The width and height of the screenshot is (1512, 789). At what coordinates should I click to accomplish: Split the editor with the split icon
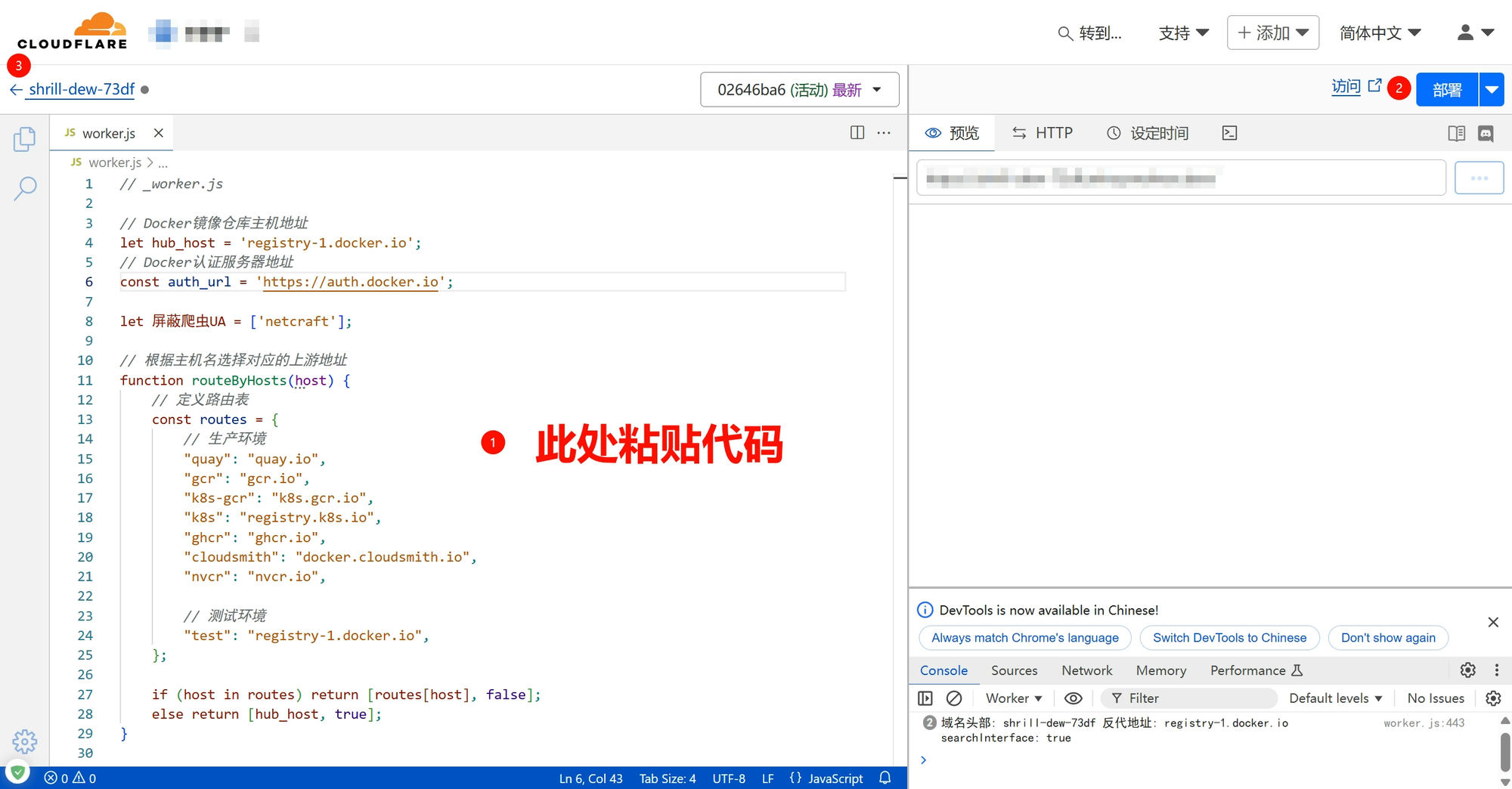click(857, 133)
